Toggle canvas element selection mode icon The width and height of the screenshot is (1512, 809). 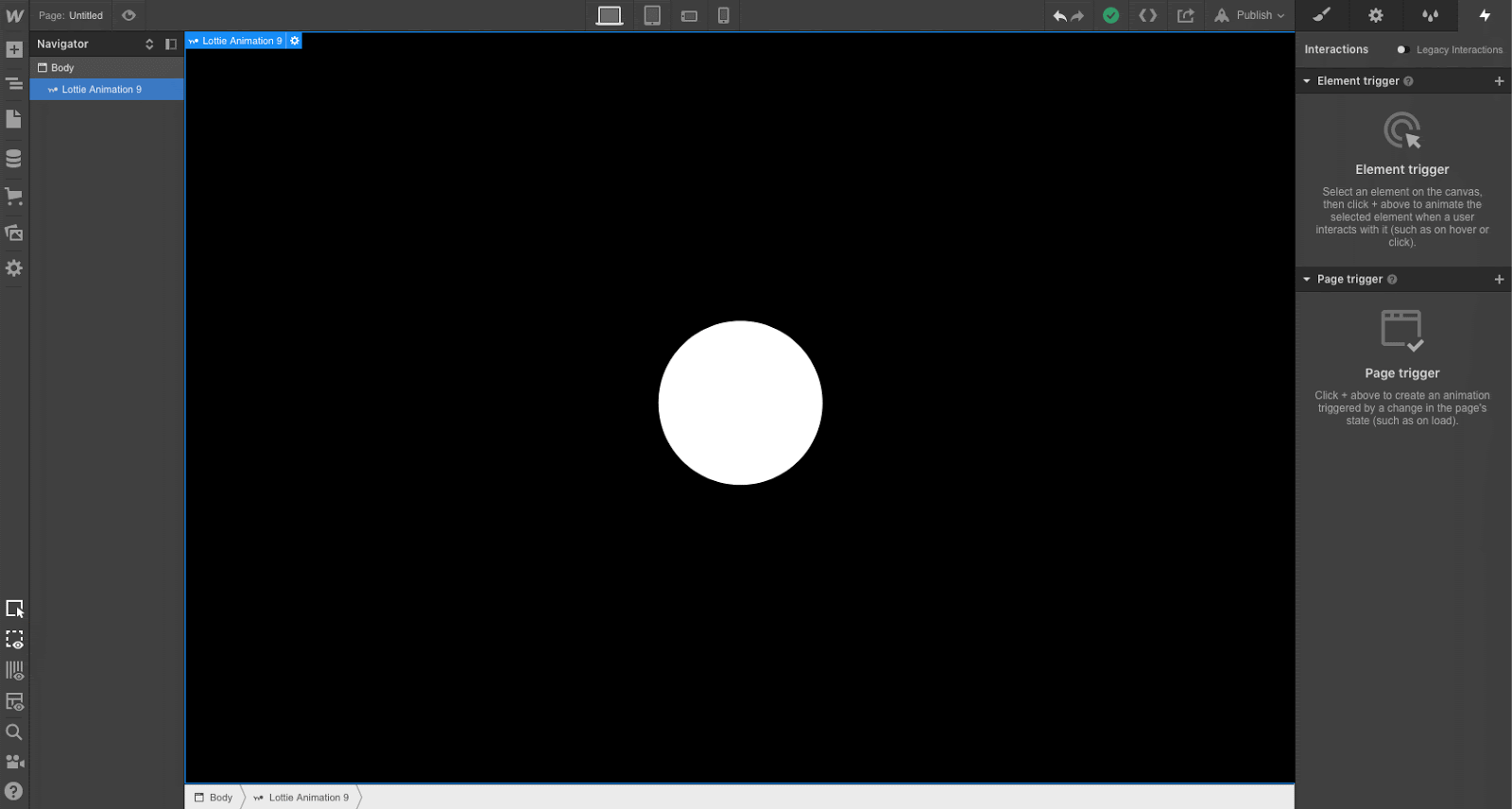(x=14, y=609)
